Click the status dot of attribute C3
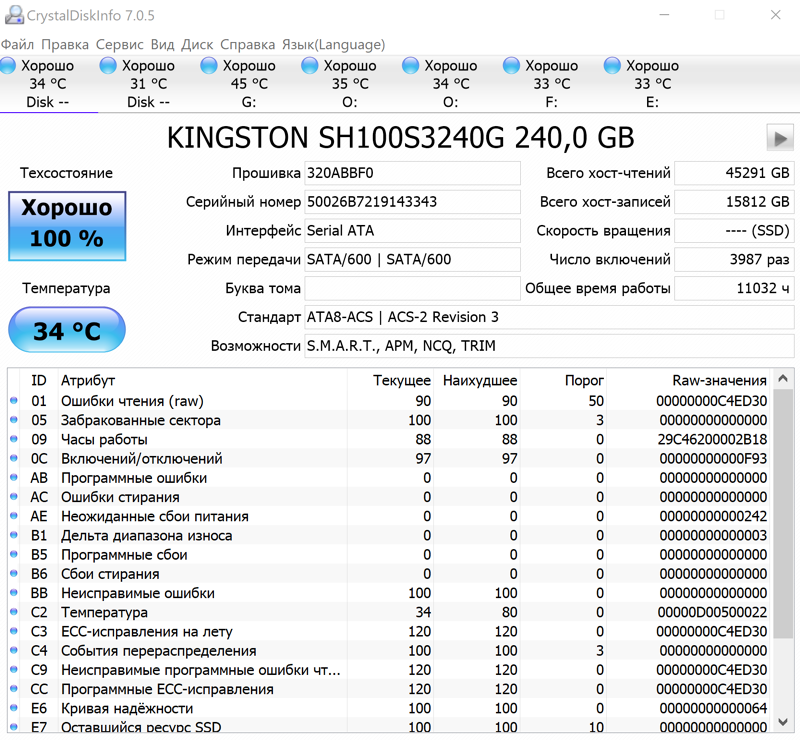The height and width of the screenshot is (740, 800). (14, 631)
